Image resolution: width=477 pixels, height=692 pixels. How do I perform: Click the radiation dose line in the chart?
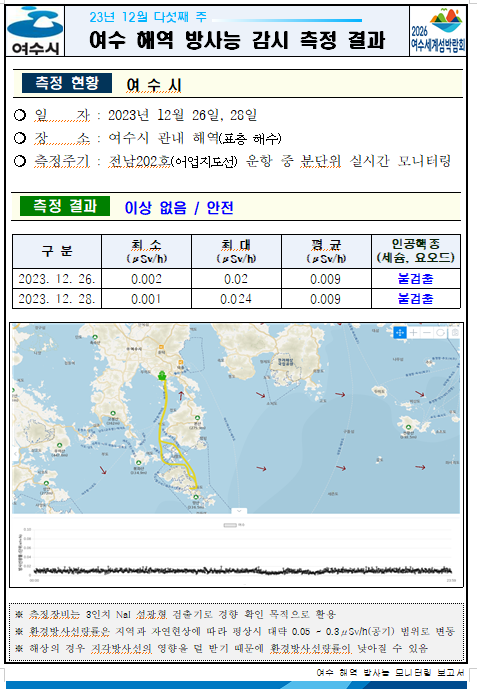(243, 570)
